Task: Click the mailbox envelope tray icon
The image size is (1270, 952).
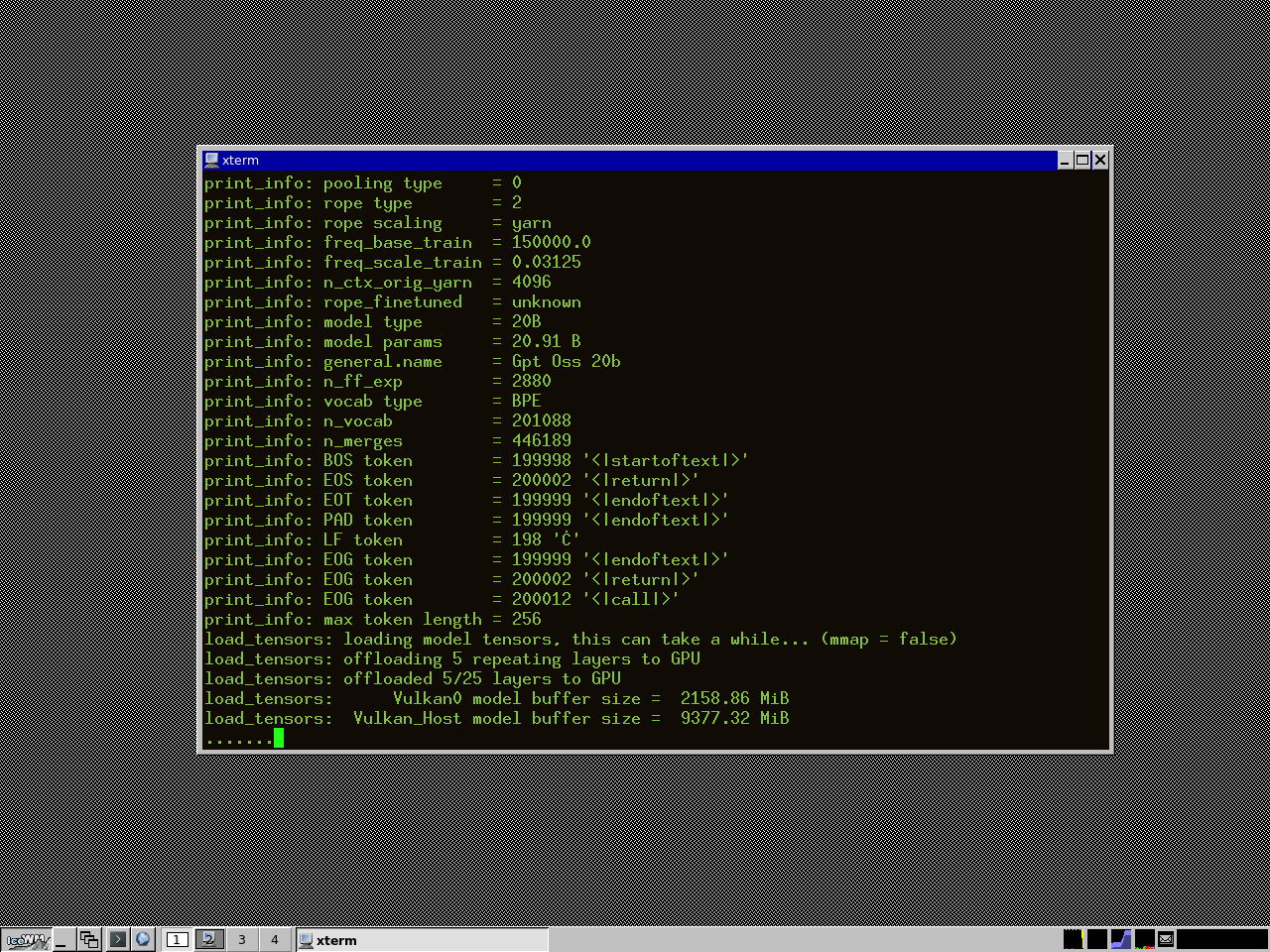Action: click(1166, 939)
